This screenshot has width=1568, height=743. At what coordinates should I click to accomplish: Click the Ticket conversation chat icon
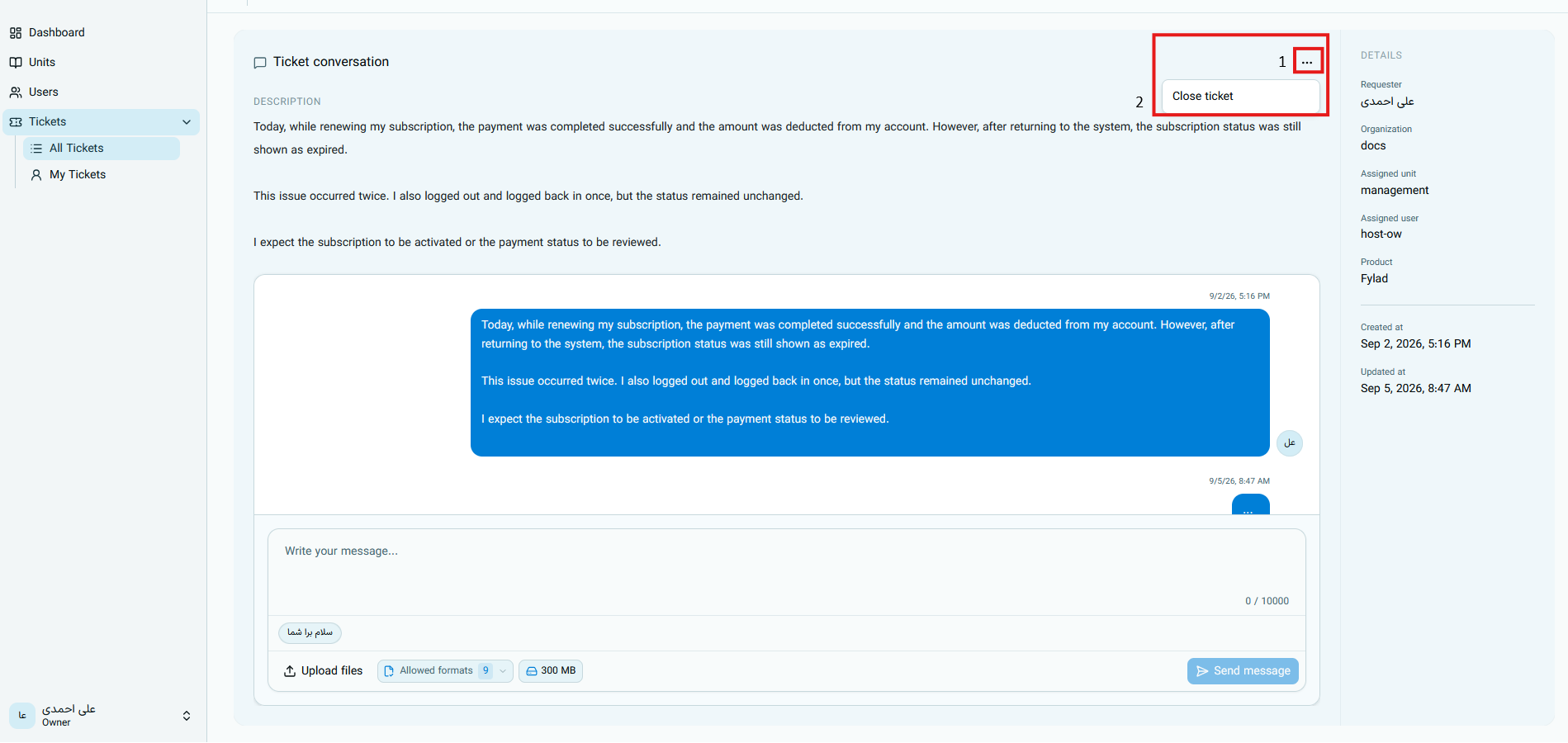tap(260, 63)
